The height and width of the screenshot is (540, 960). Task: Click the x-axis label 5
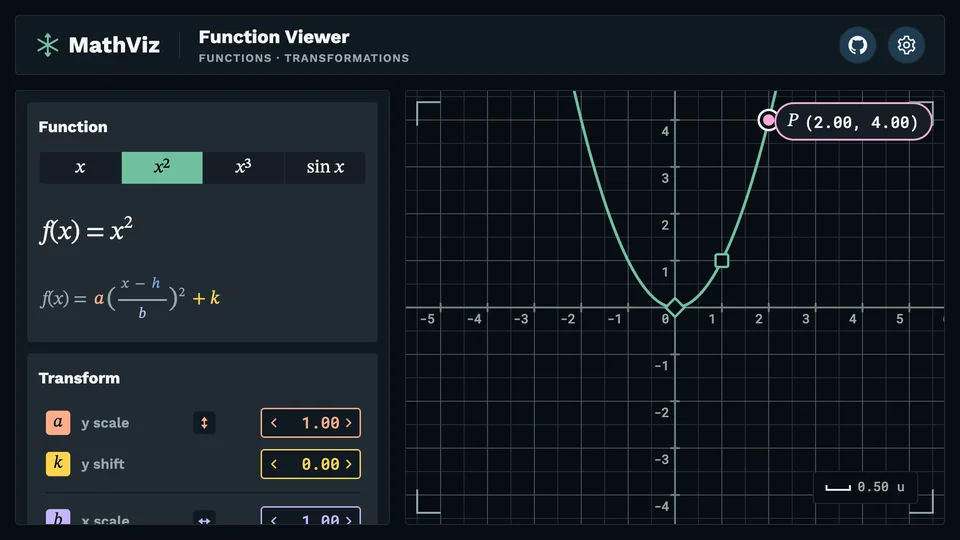pyautogui.click(x=899, y=319)
